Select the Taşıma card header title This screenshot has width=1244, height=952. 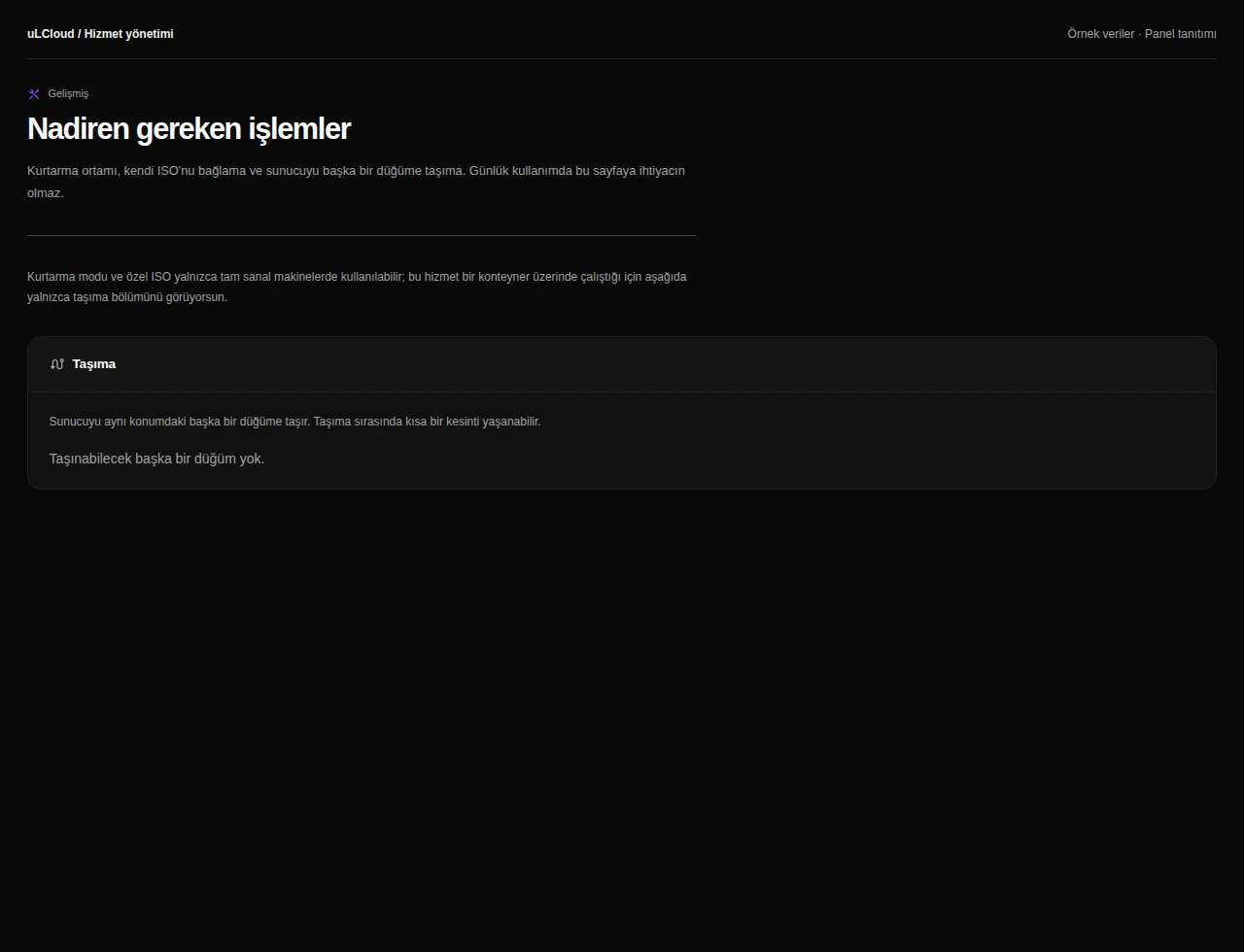[94, 364]
